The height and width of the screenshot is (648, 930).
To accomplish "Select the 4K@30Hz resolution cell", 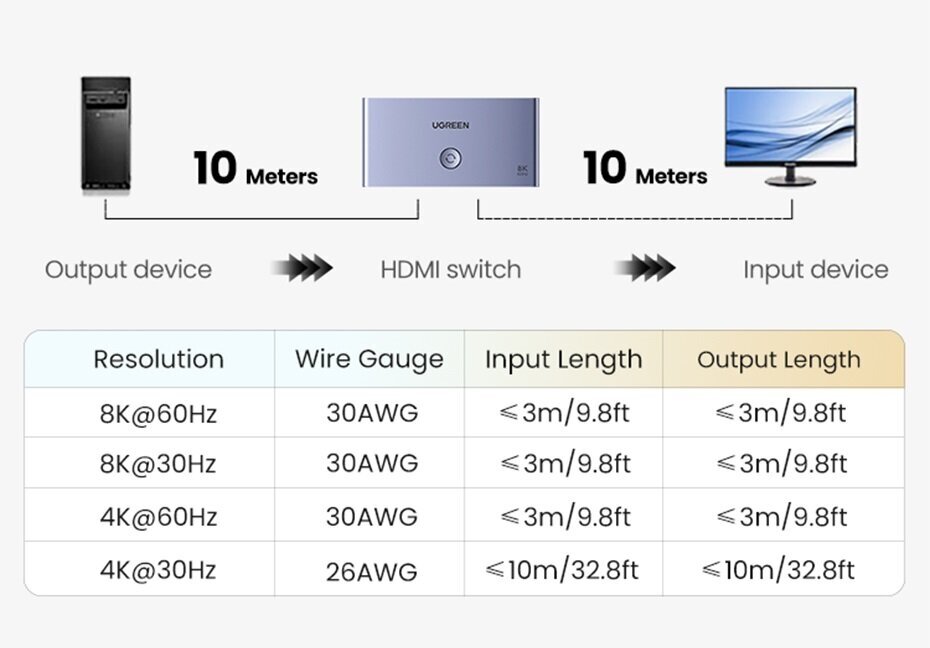I will tap(158, 570).
